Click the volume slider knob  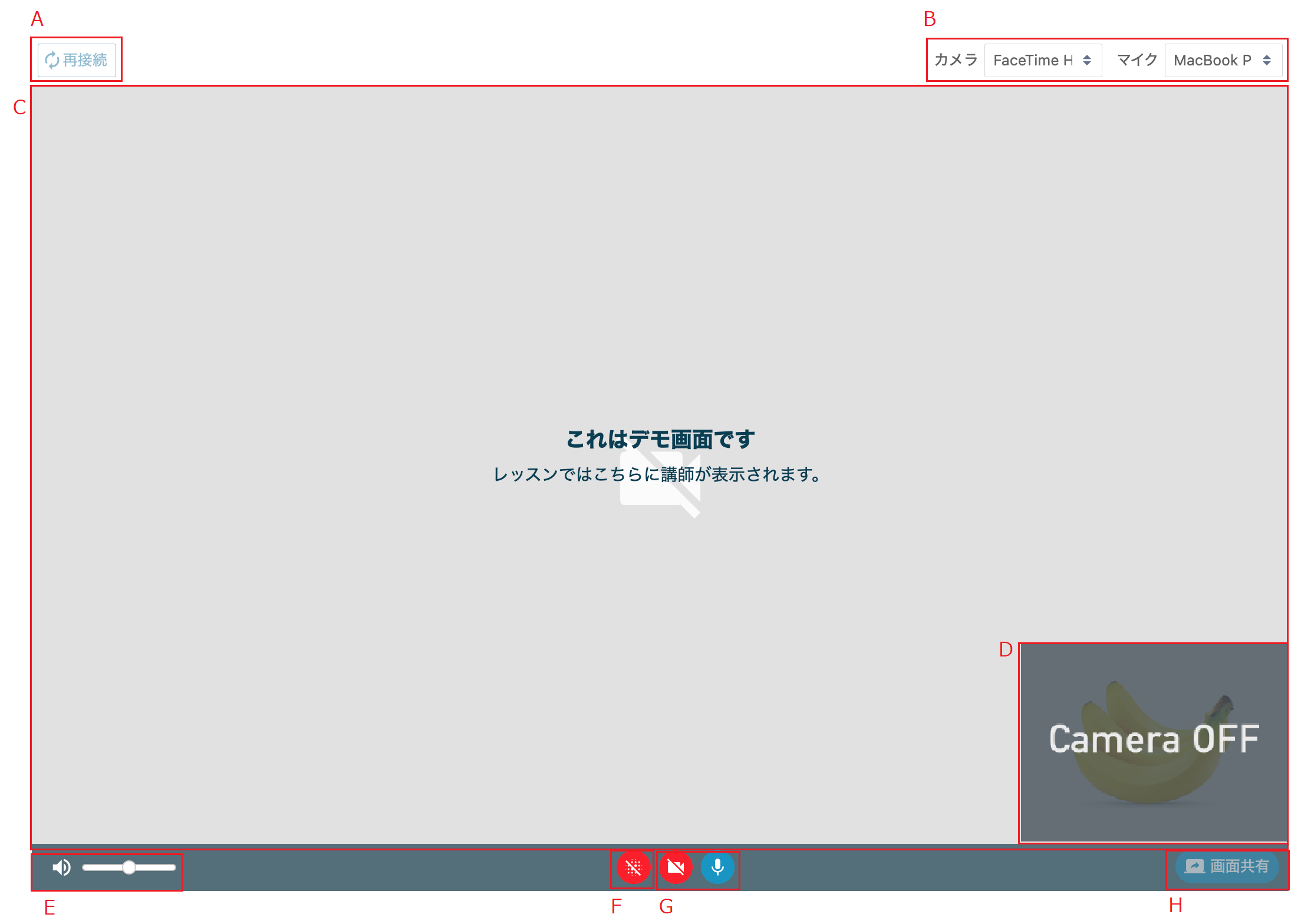[x=129, y=867]
